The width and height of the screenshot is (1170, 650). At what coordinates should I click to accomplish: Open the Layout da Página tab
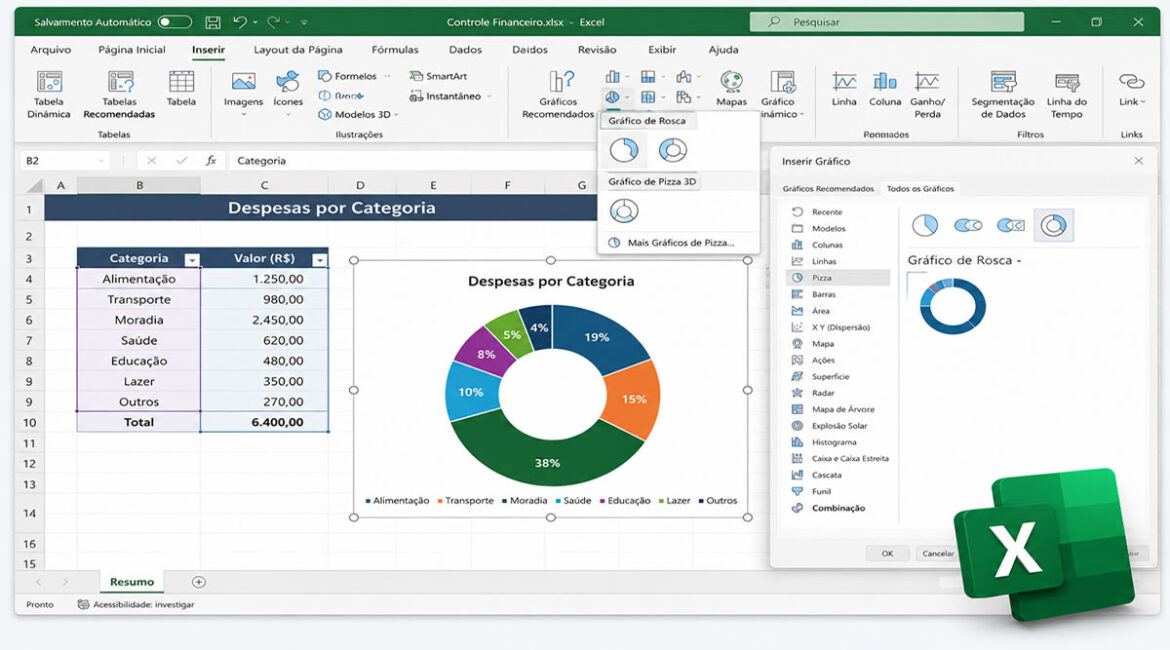pyautogui.click(x=298, y=49)
